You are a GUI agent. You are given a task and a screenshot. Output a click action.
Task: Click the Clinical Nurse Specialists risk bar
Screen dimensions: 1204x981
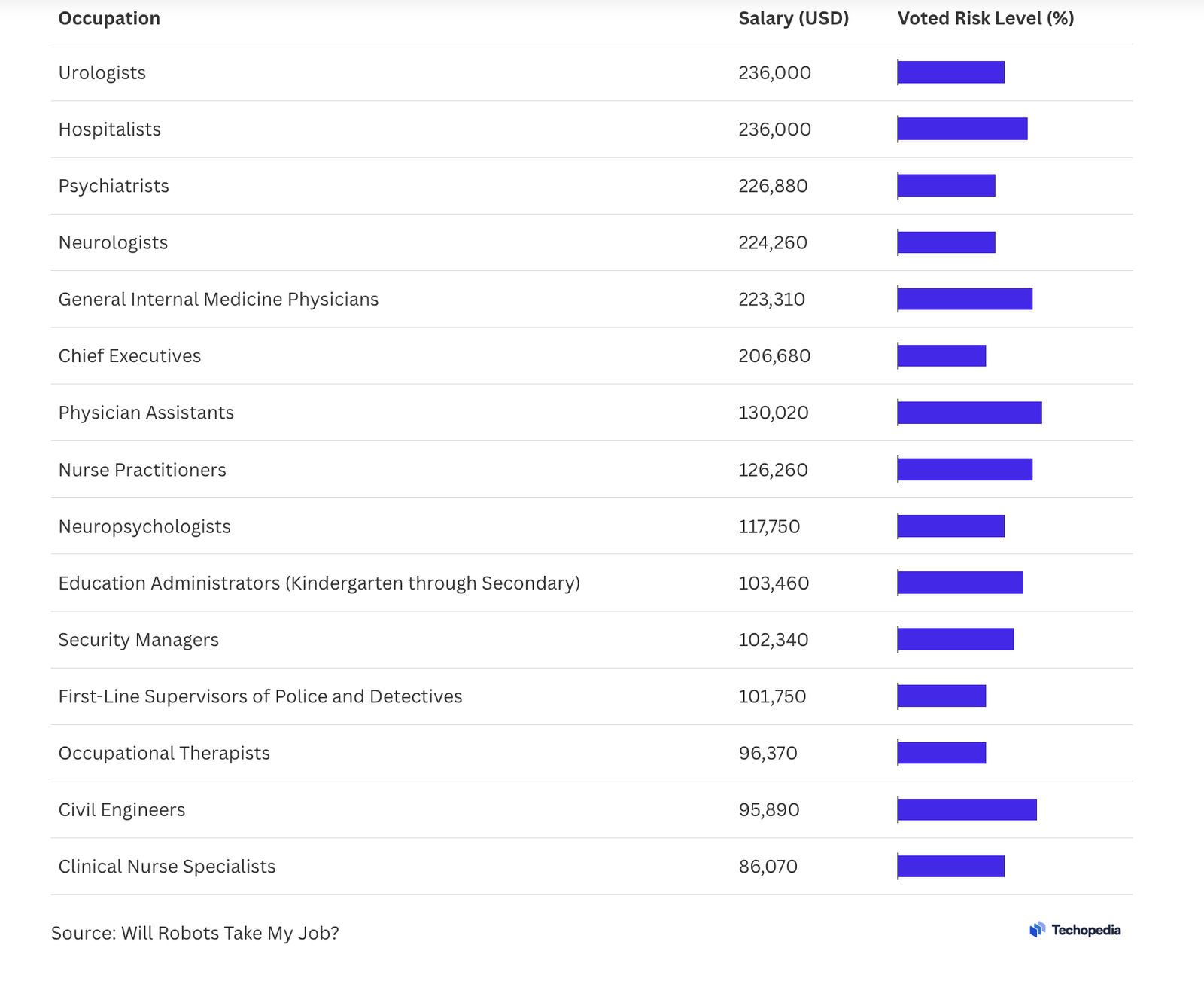(x=951, y=867)
